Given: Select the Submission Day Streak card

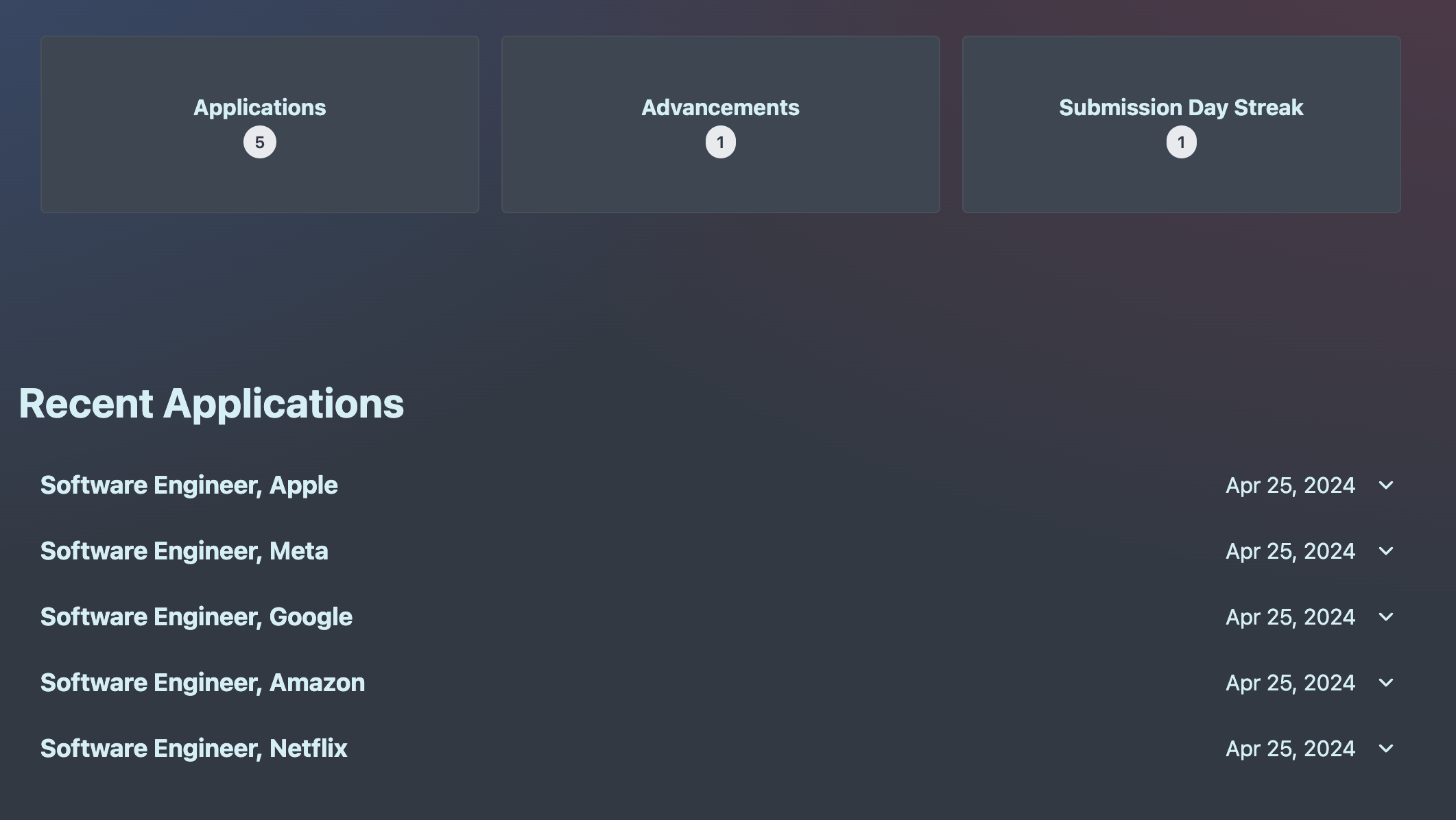Looking at the screenshot, I should (x=1182, y=124).
